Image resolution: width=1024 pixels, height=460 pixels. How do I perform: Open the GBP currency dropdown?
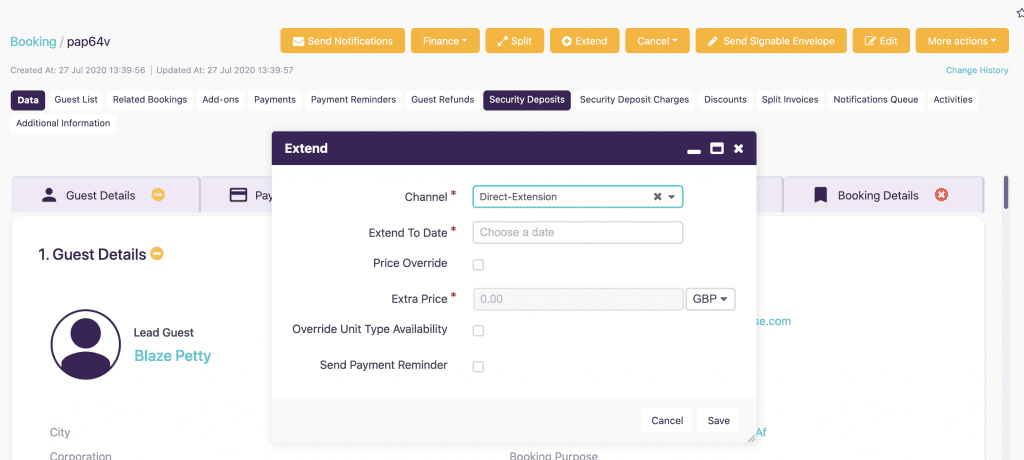711,299
